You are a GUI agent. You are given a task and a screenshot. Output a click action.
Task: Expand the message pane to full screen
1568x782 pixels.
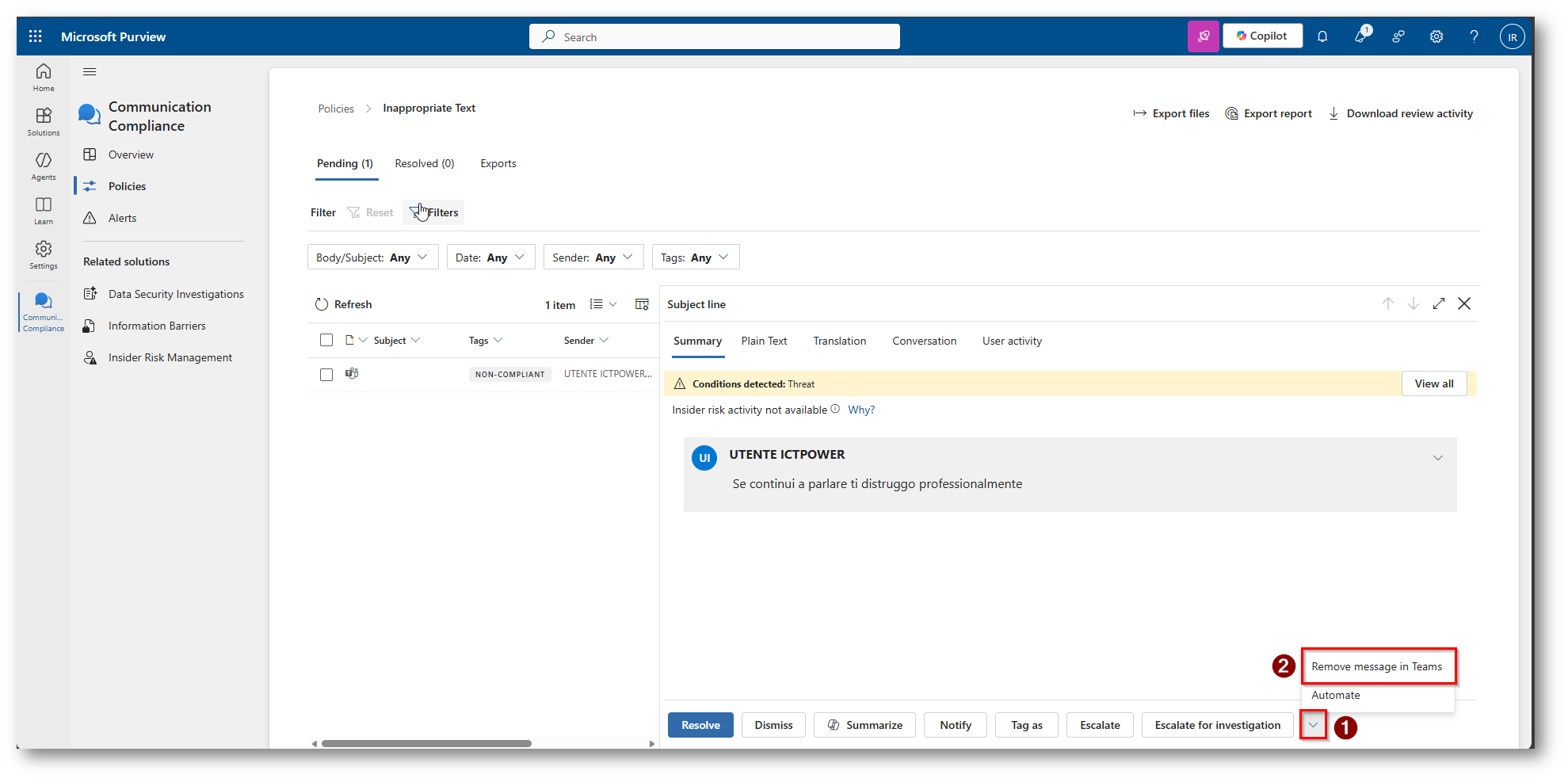point(1439,303)
